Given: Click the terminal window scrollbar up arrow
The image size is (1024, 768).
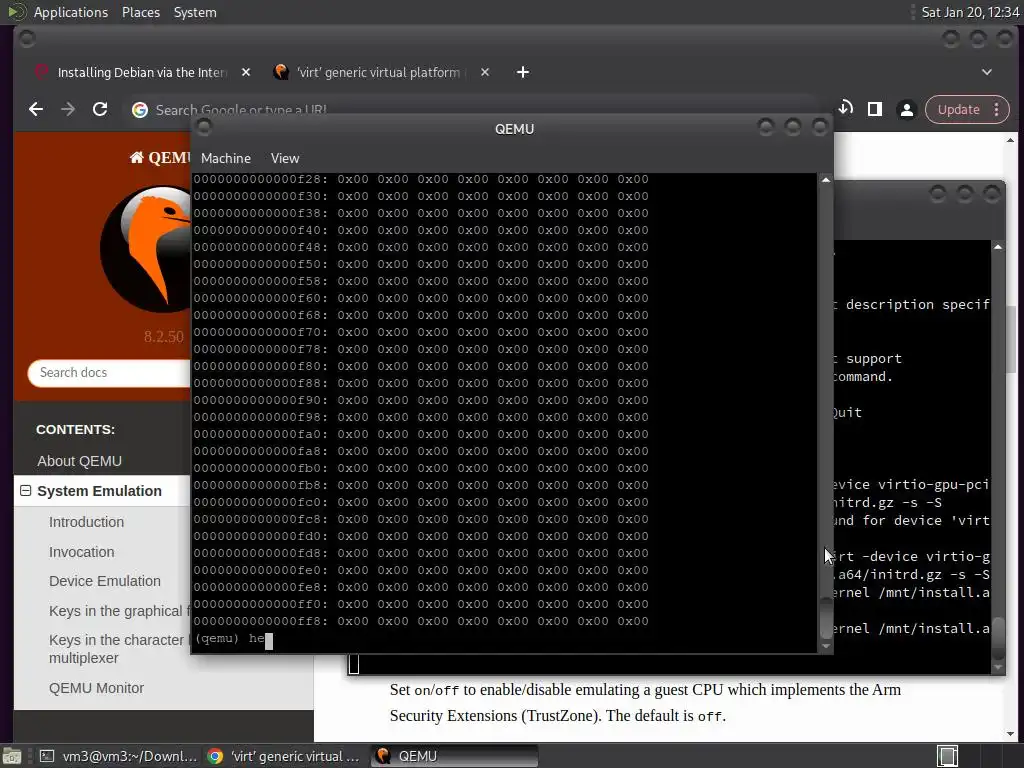Looking at the screenshot, I should coord(998,247).
